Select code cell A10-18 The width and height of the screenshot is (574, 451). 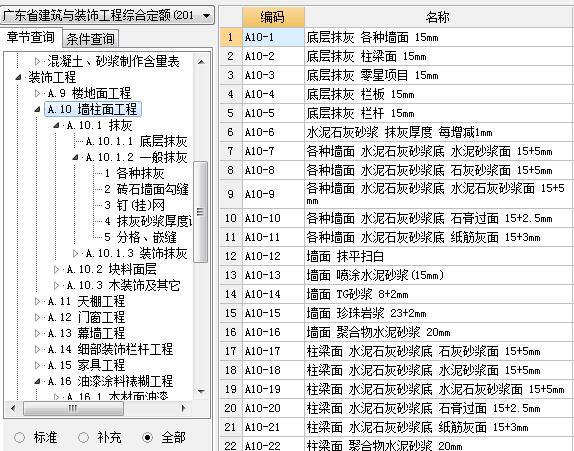coord(273,370)
